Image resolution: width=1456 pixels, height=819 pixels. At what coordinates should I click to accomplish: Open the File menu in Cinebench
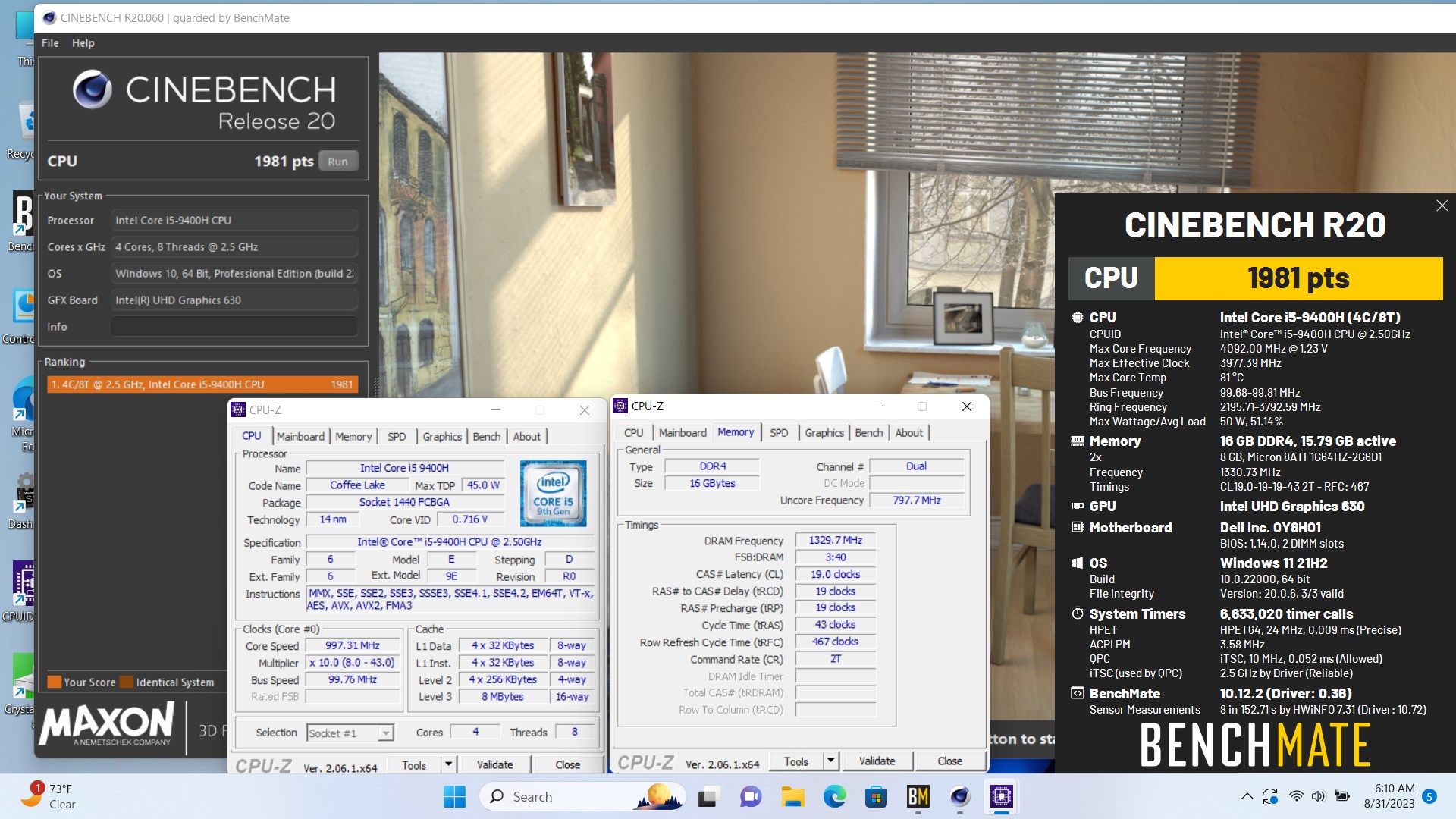50,43
